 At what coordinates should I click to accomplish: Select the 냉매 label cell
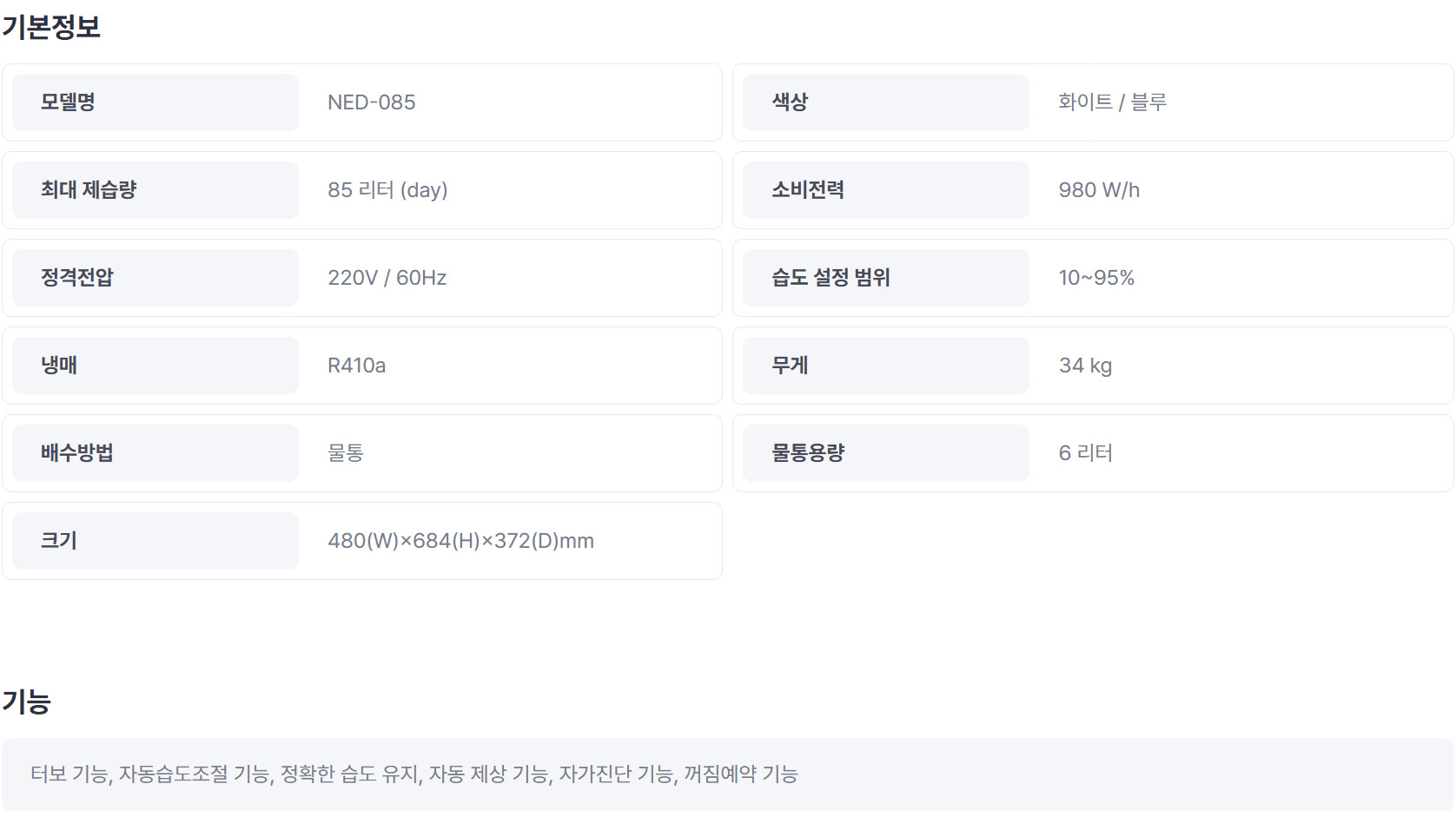tap(156, 366)
